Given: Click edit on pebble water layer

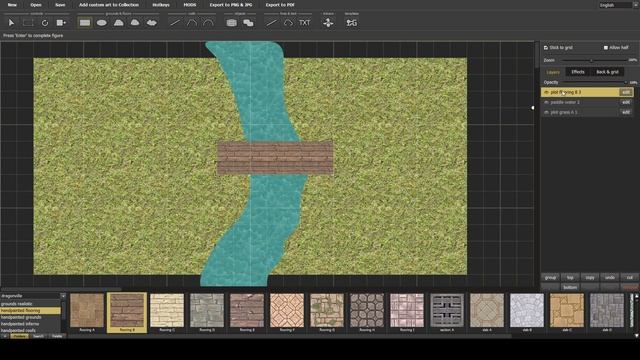Looking at the screenshot, I should [x=626, y=102].
